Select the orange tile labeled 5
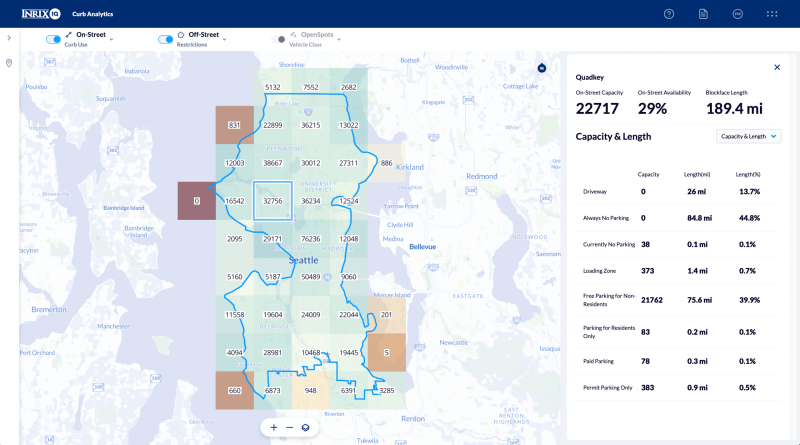 387,353
